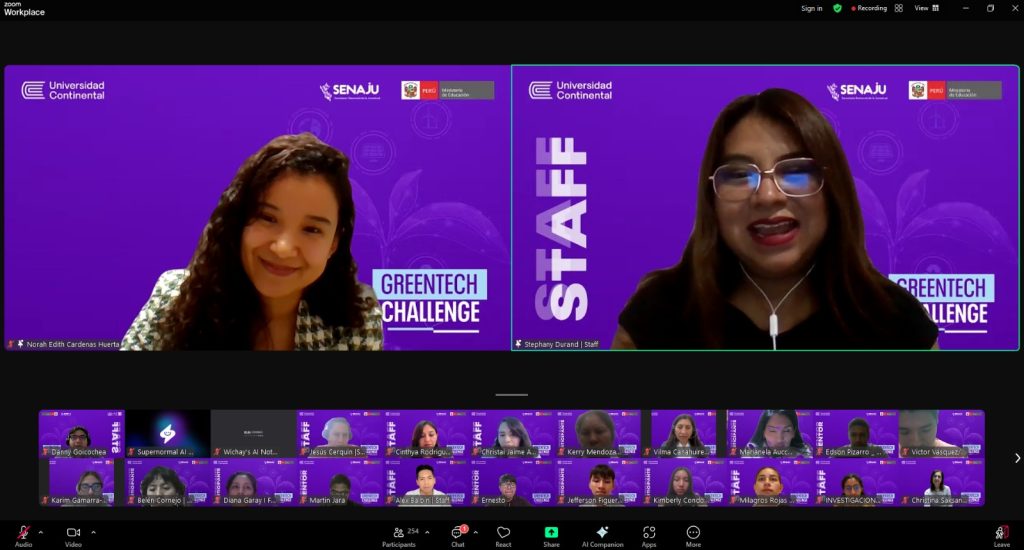Toggle camera using the Video button

click(73, 536)
